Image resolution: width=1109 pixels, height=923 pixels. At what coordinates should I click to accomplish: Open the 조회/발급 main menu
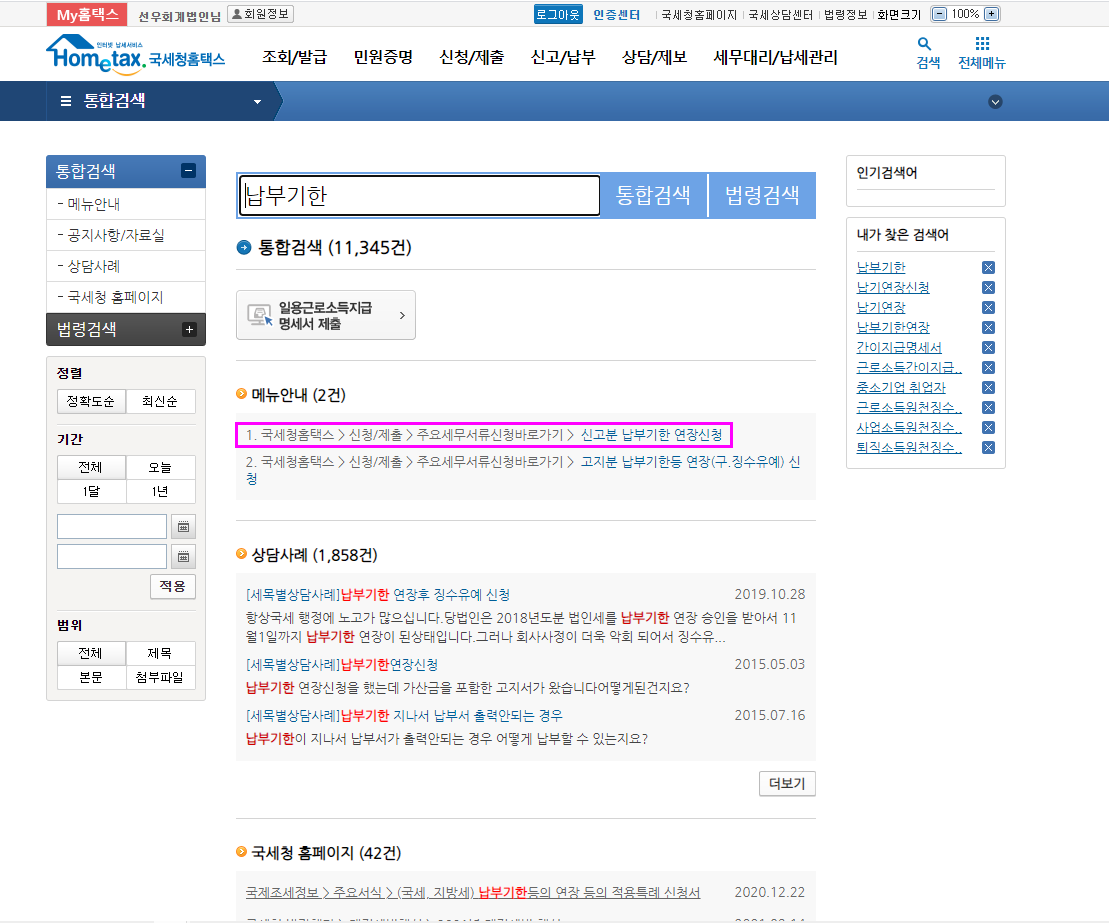[294, 57]
